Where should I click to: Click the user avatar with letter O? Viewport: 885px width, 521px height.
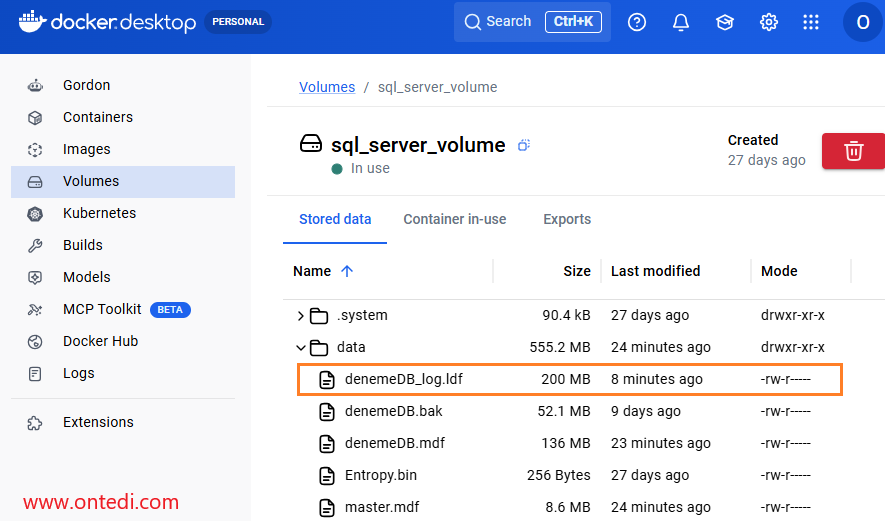pyautogui.click(x=862, y=22)
